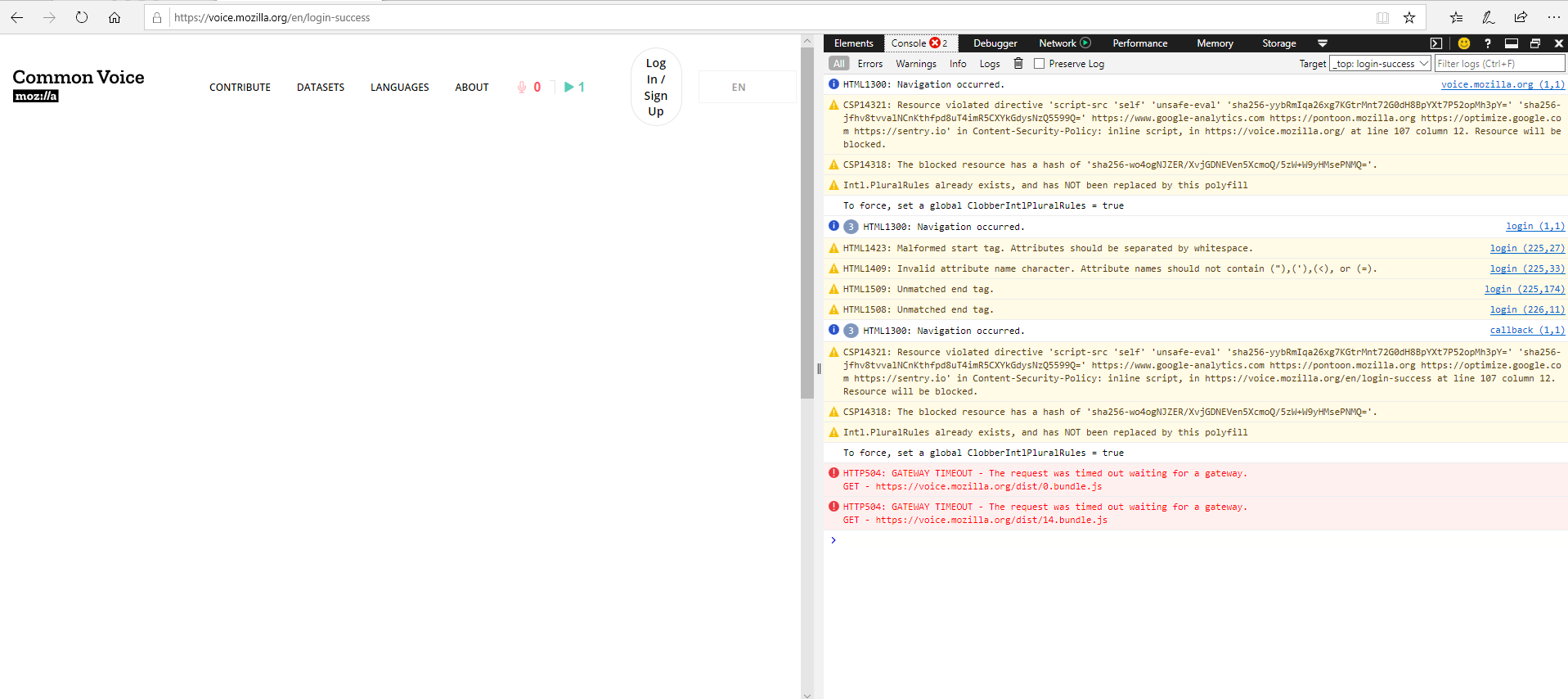Enable the Preserve Log checkbox
Viewport: 1568px width, 699px height.
pyautogui.click(x=1039, y=63)
